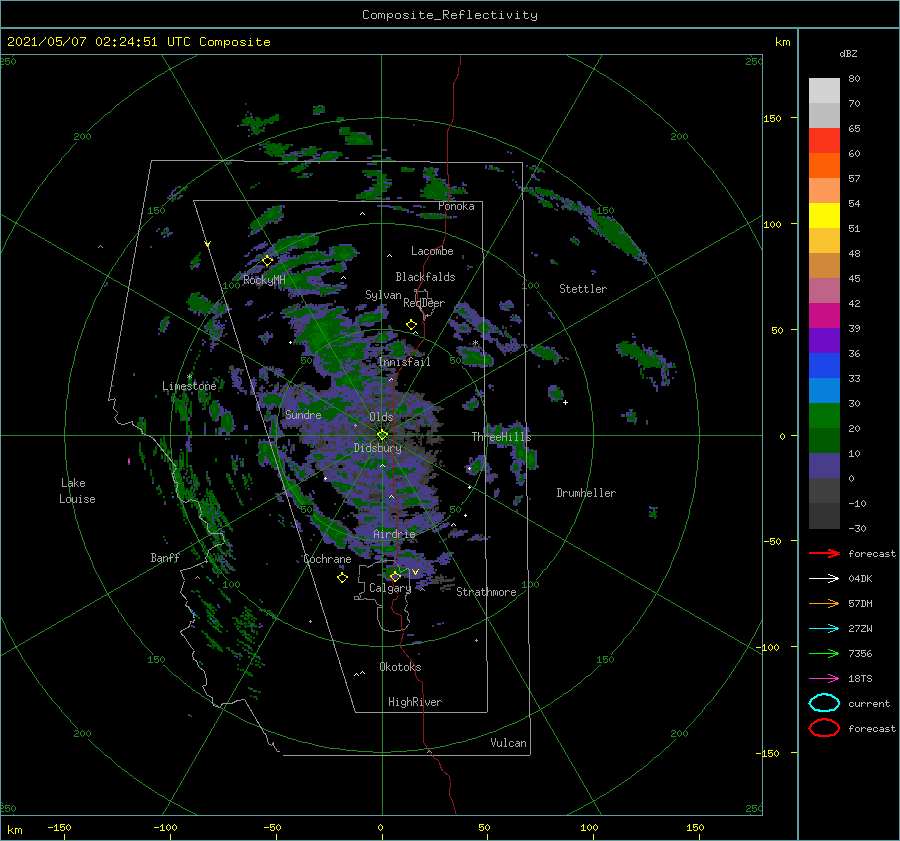The width and height of the screenshot is (900, 841).
Task: Select the gold 51 dBZ swatch
Action: (824, 241)
